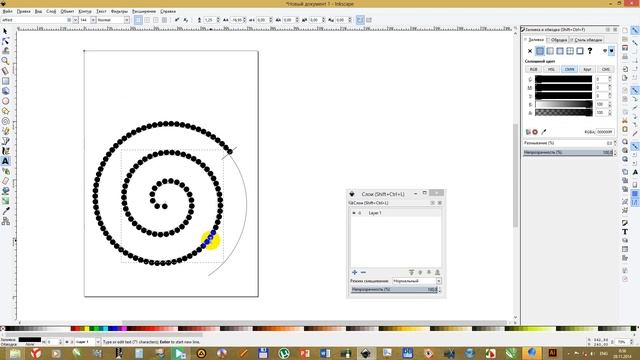
Task: Click the K channel slider
Action: pyautogui.click(x=563, y=104)
